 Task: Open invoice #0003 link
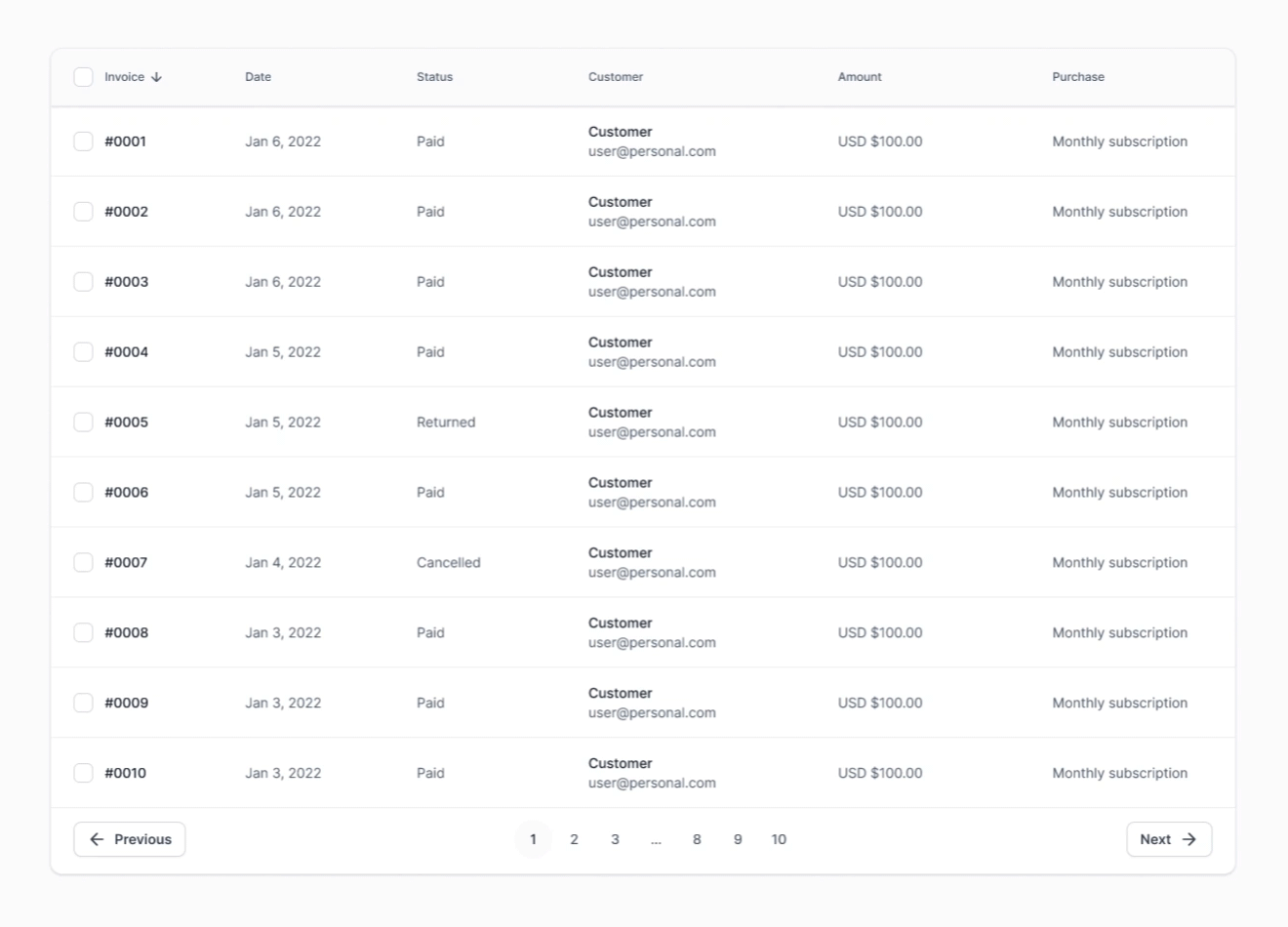127,282
